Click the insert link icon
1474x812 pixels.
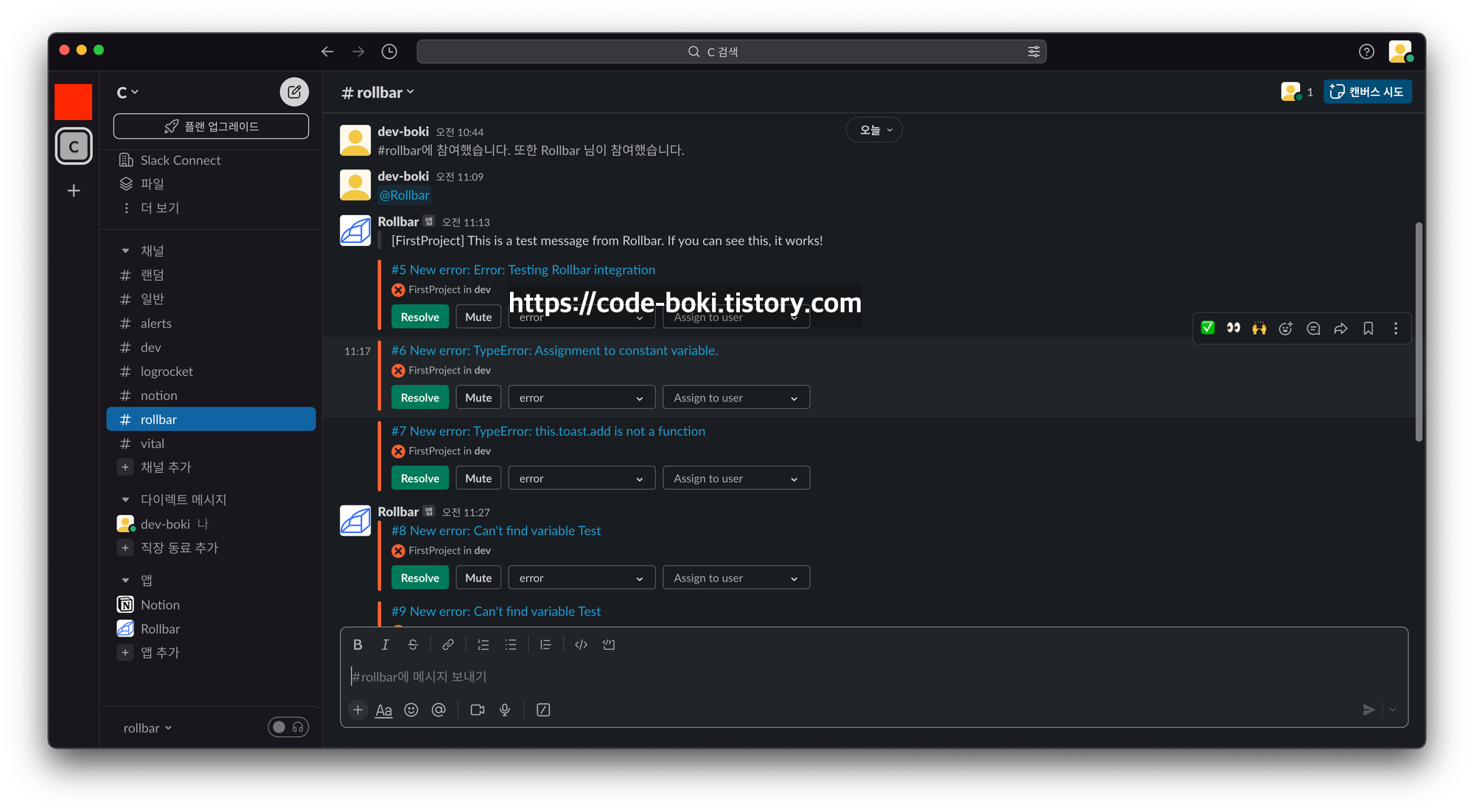click(x=447, y=645)
